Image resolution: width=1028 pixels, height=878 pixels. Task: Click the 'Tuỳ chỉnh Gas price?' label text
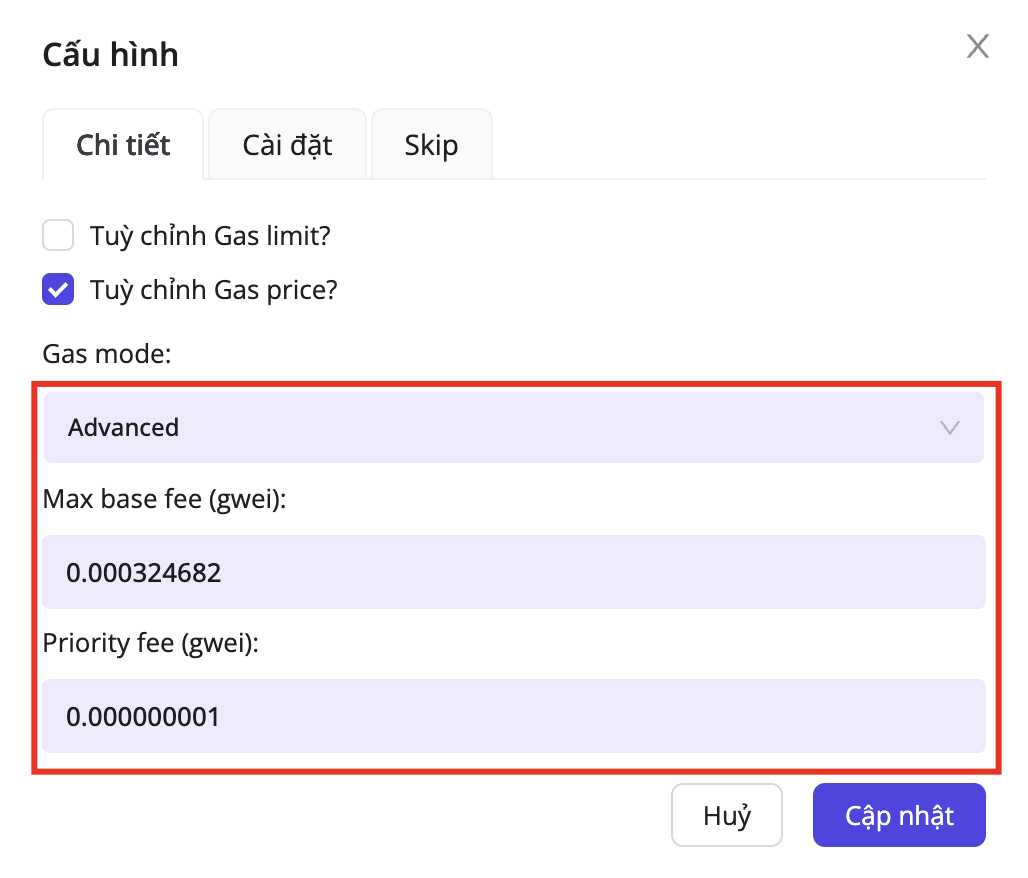[x=214, y=290]
